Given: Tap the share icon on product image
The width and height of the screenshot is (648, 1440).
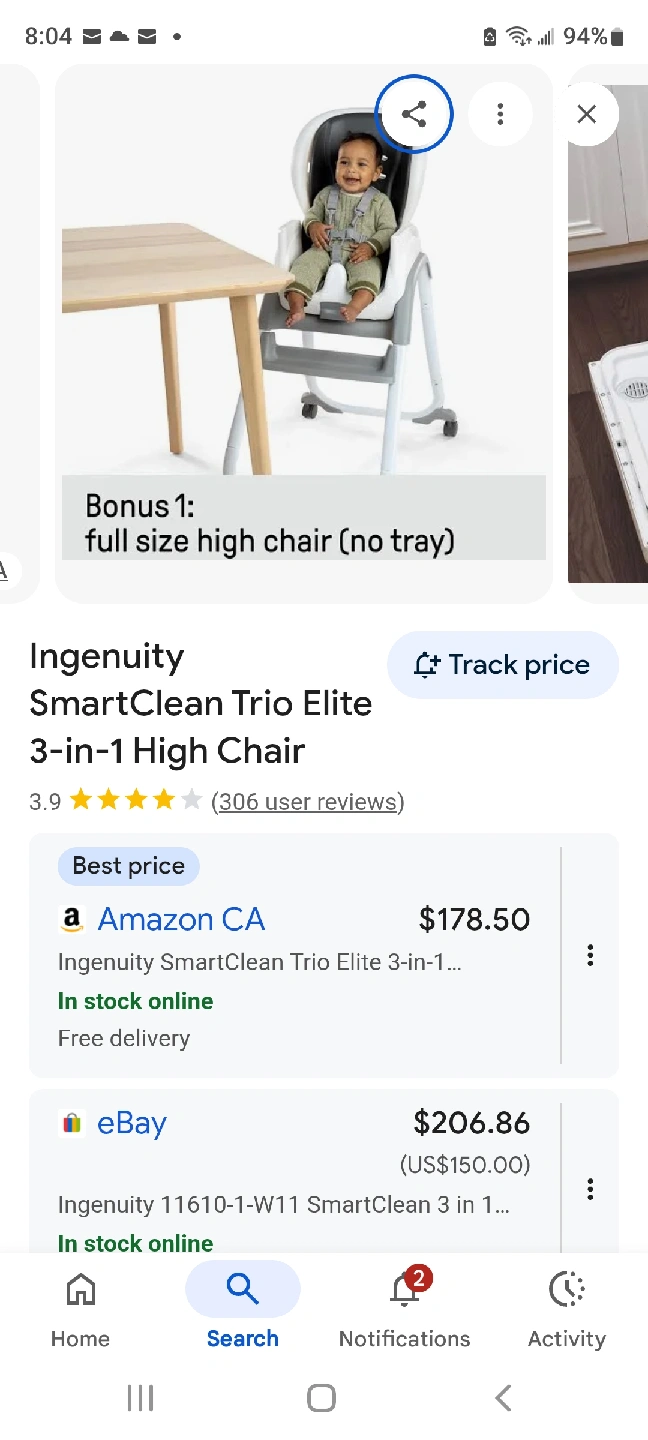Looking at the screenshot, I should 414,114.
